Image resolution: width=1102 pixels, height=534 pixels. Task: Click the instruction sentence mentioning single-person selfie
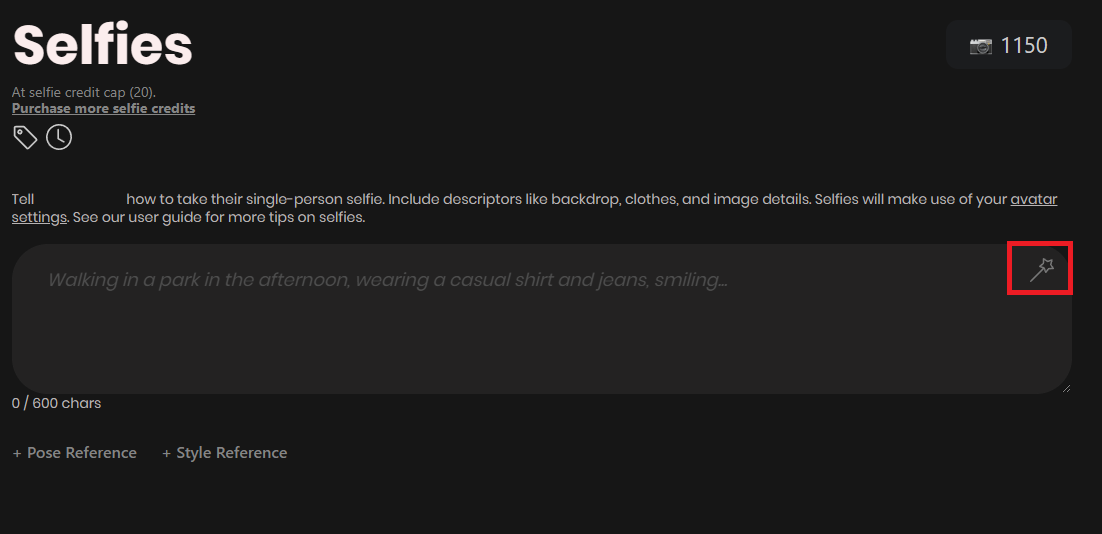click(x=534, y=208)
